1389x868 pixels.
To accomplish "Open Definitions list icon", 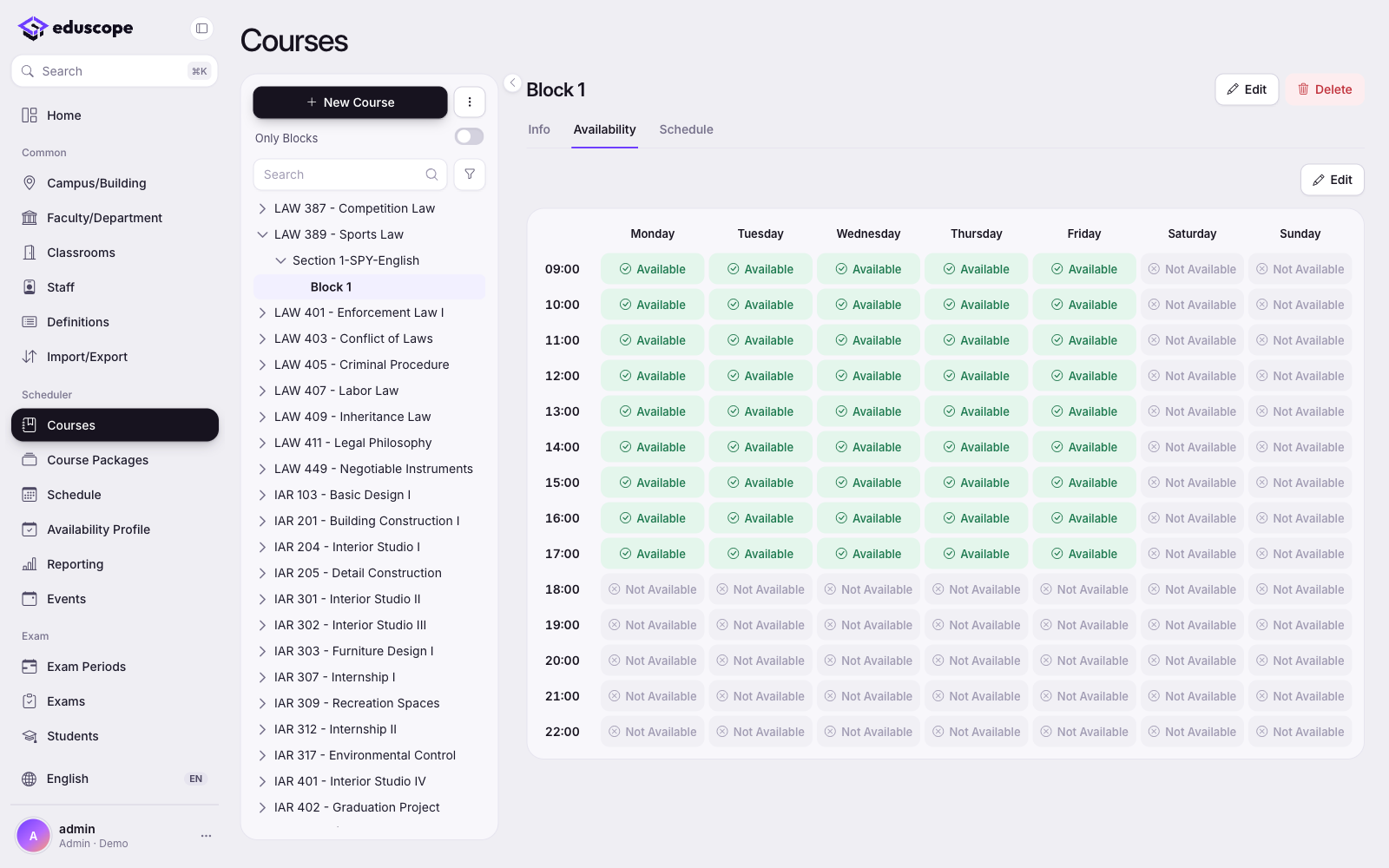I will click(30, 322).
